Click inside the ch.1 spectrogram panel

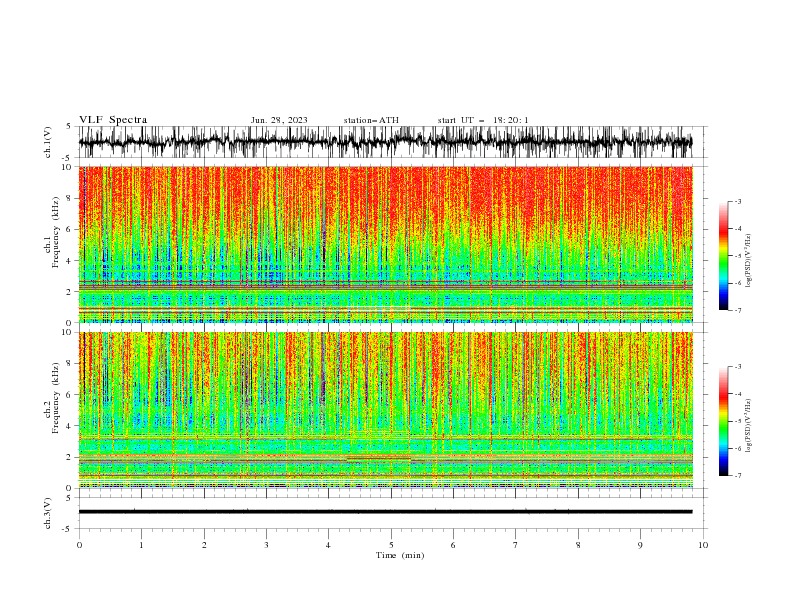point(385,244)
